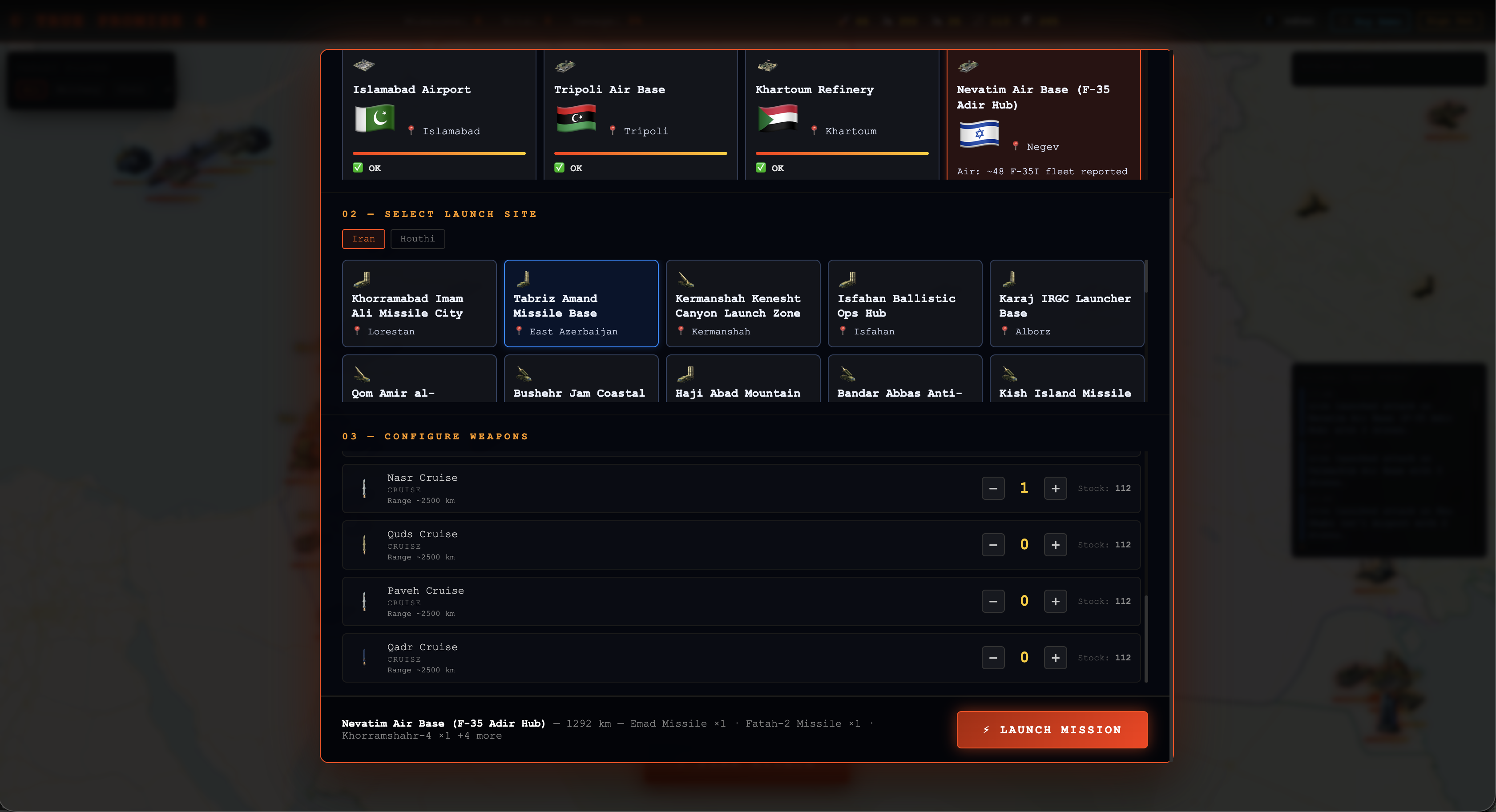
Task: Choose the Tabriz Amand Missile Base card
Action: (581, 304)
